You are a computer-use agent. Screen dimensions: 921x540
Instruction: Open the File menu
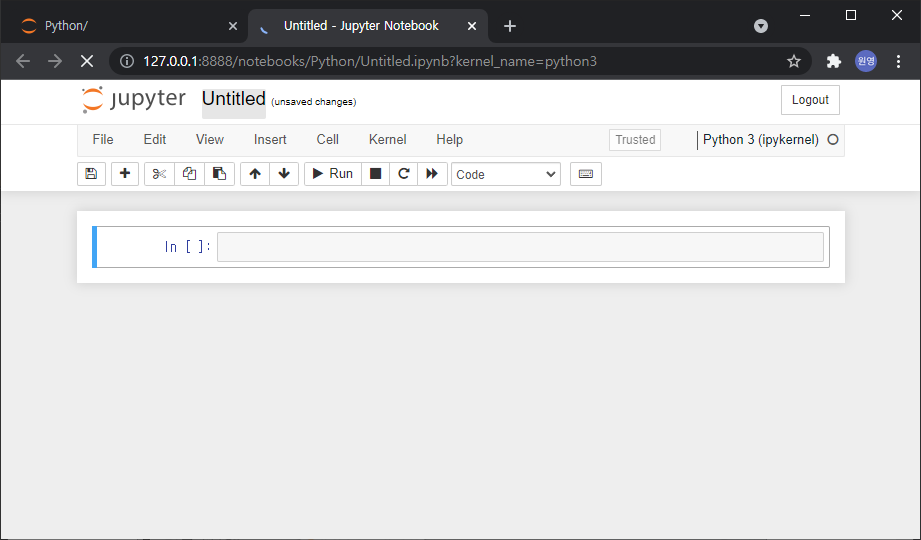103,140
